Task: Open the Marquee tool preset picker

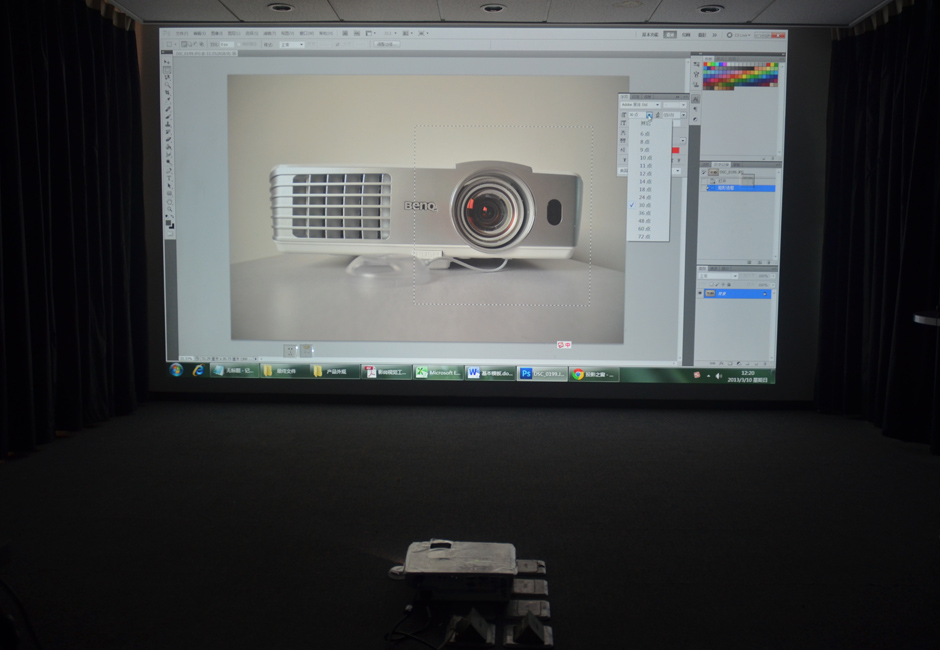Action: tap(171, 44)
